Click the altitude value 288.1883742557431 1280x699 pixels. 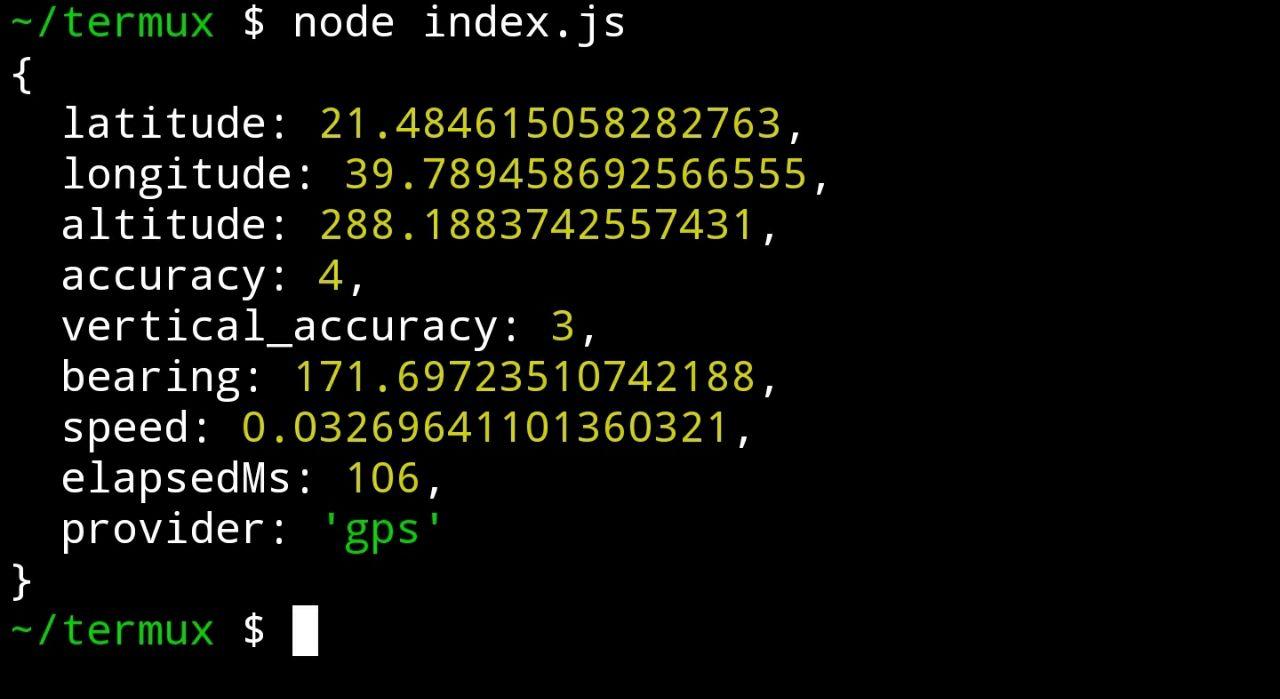pos(537,225)
